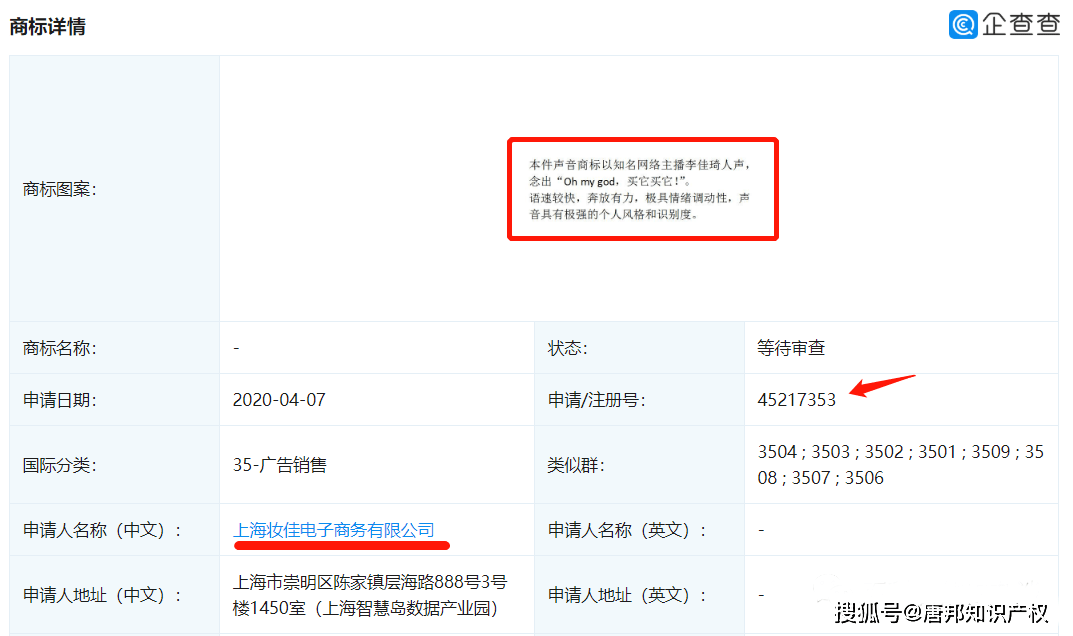Click the 35-广告销售 international class value
The image size is (1073, 636).
279,465
